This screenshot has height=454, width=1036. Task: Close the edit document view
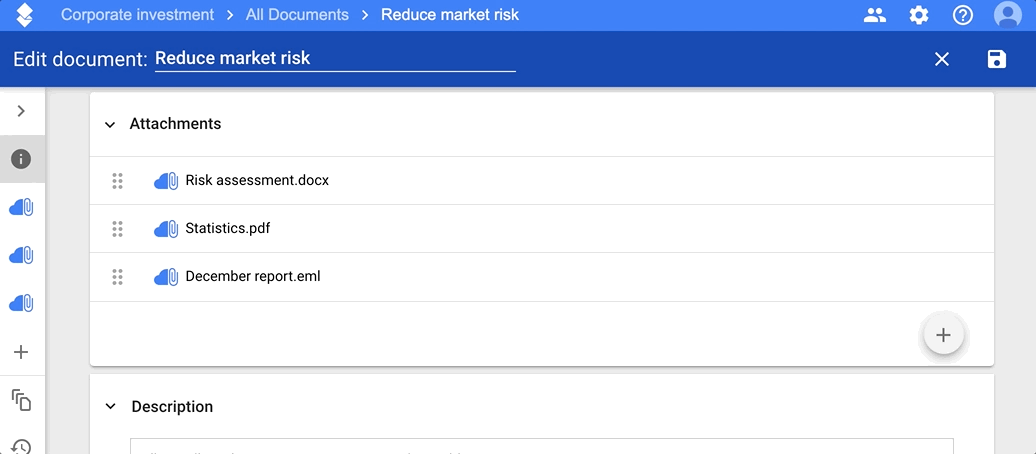pyautogui.click(x=942, y=59)
